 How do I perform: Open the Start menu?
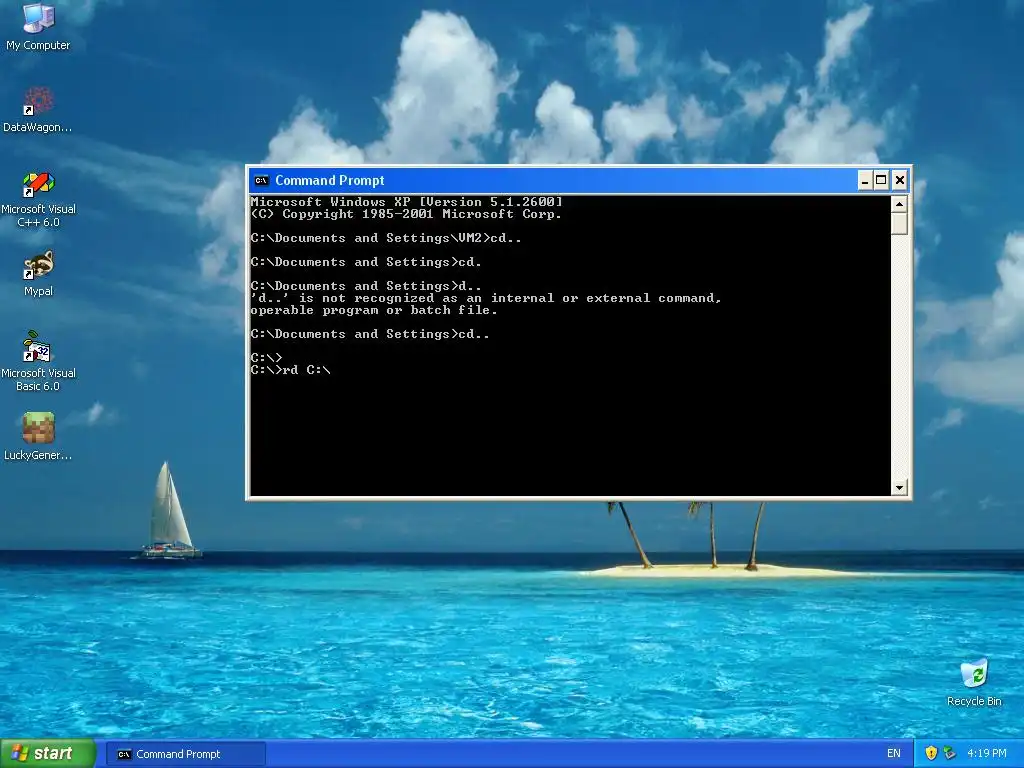(48, 753)
